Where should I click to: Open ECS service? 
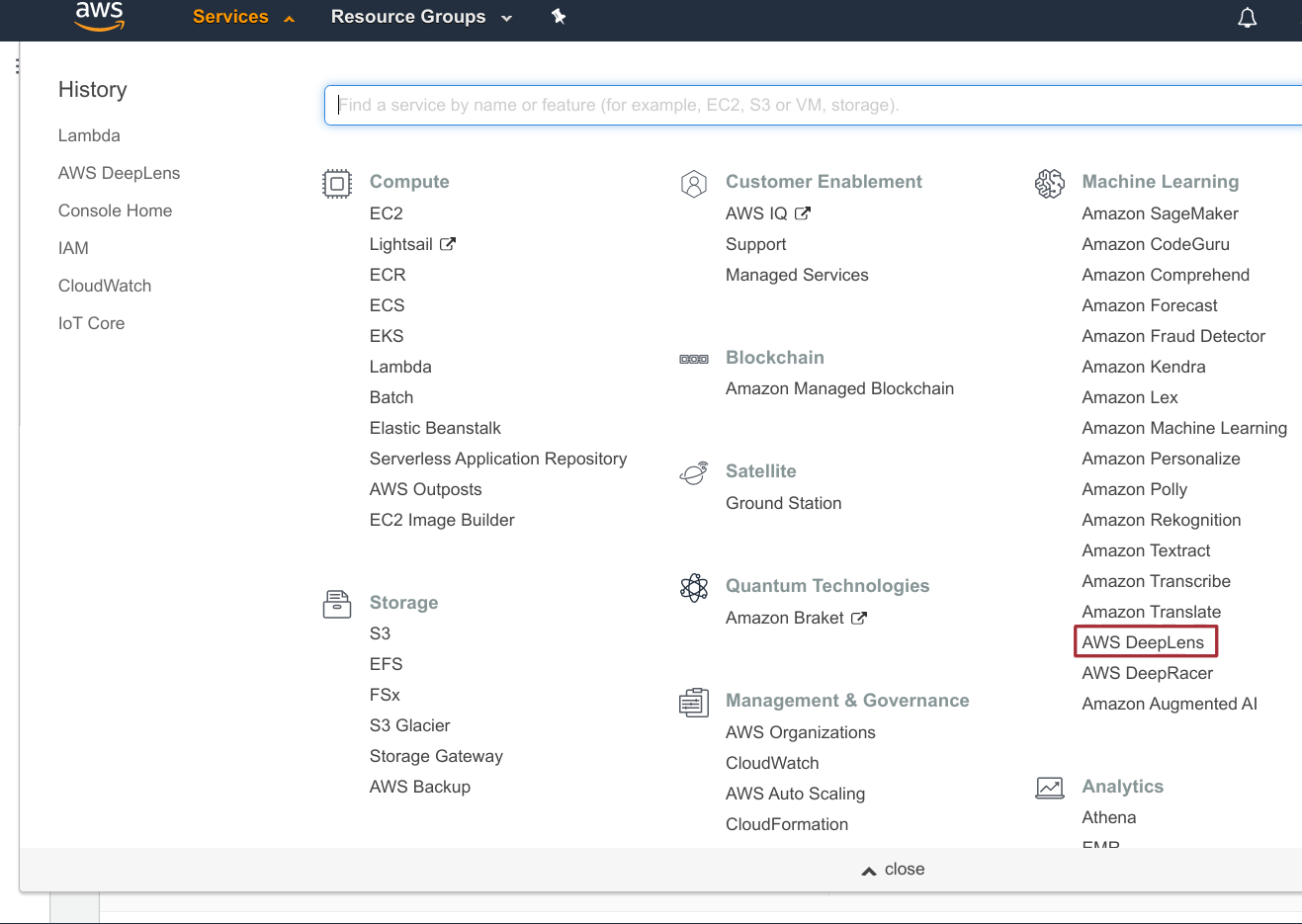pyautogui.click(x=387, y=305)
